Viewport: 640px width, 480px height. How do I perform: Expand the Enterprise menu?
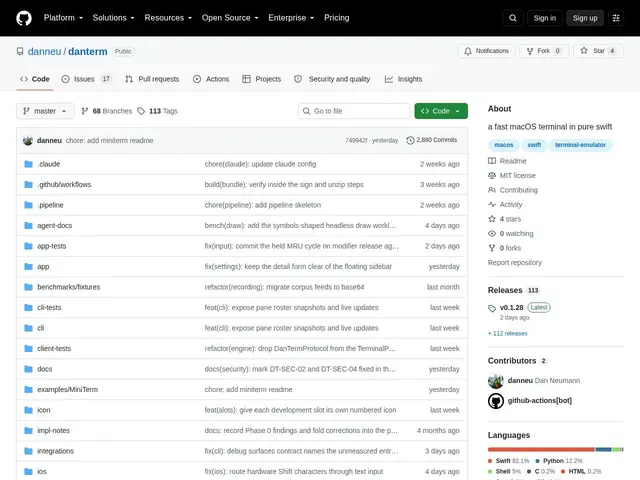[x=291, y=18]
